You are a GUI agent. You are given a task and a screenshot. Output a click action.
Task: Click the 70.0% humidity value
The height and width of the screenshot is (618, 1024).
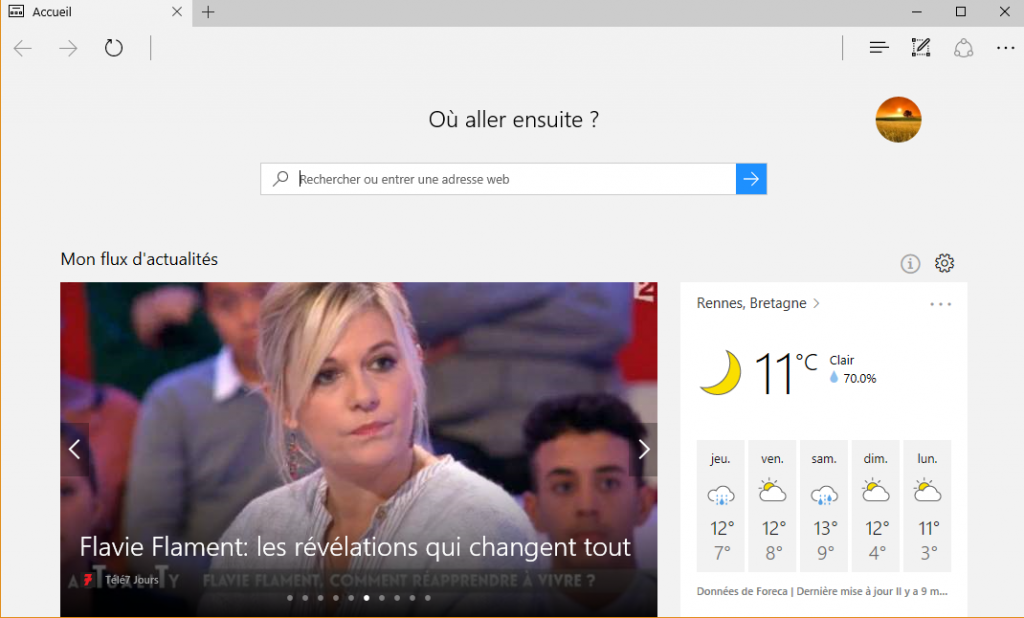859,378
